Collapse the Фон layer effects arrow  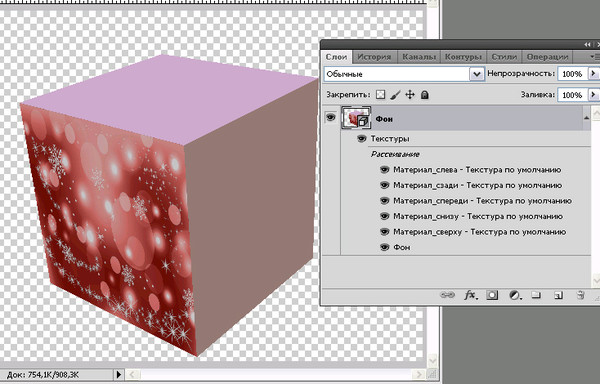coord(586,118)
